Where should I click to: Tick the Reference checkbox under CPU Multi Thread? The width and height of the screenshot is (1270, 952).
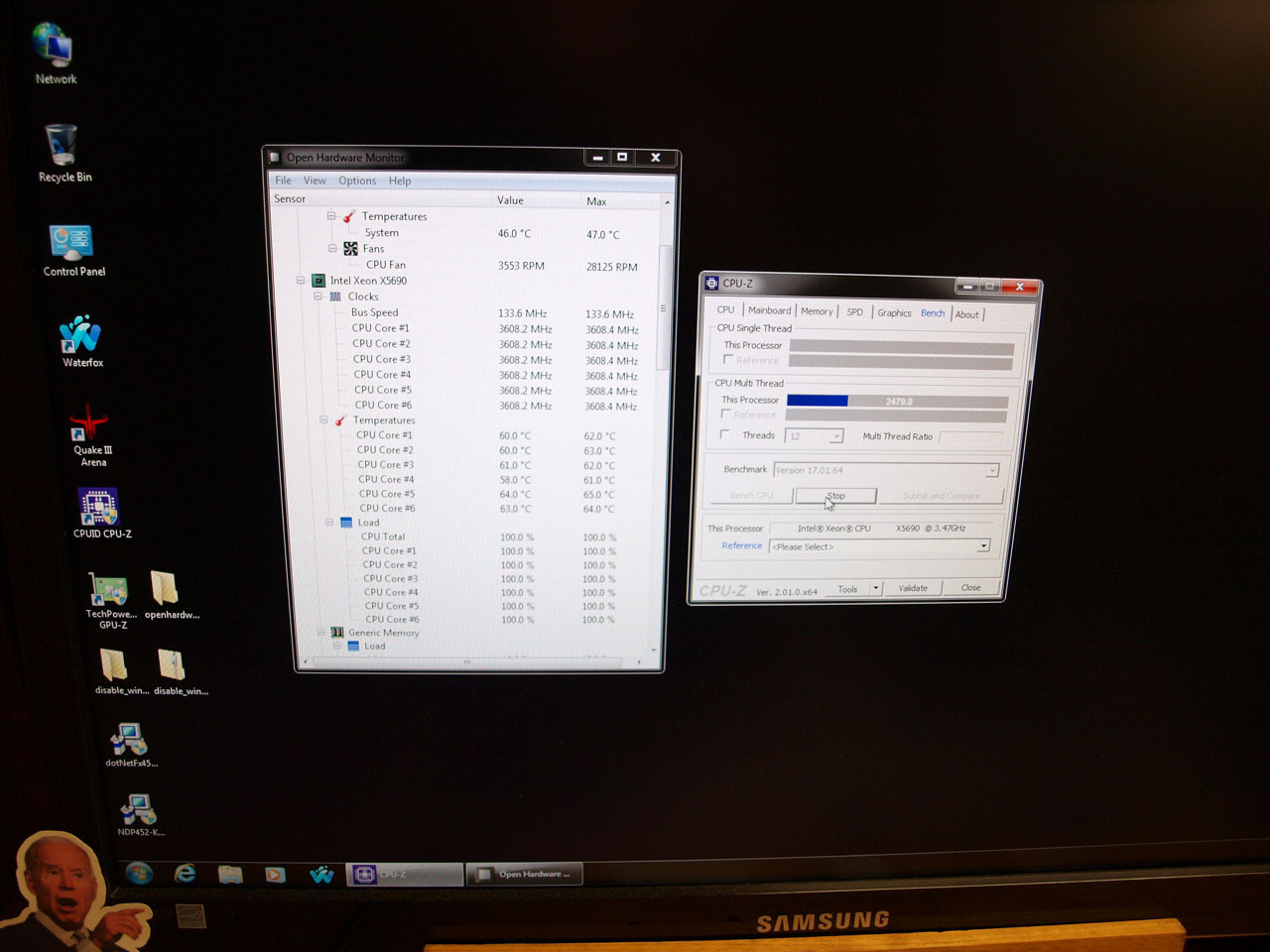coord(726,415)
